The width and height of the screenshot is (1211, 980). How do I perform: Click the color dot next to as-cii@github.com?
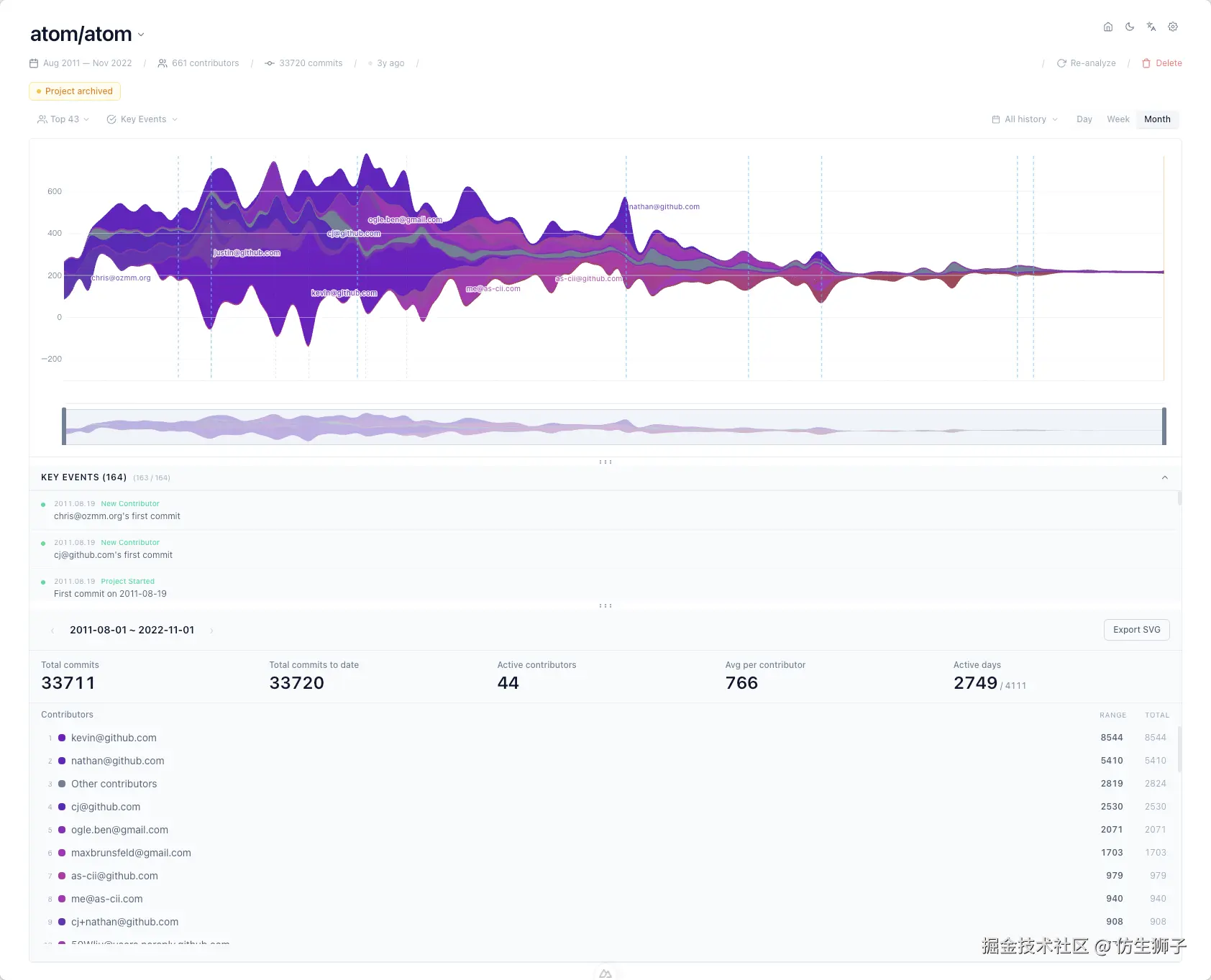point(62,876)
